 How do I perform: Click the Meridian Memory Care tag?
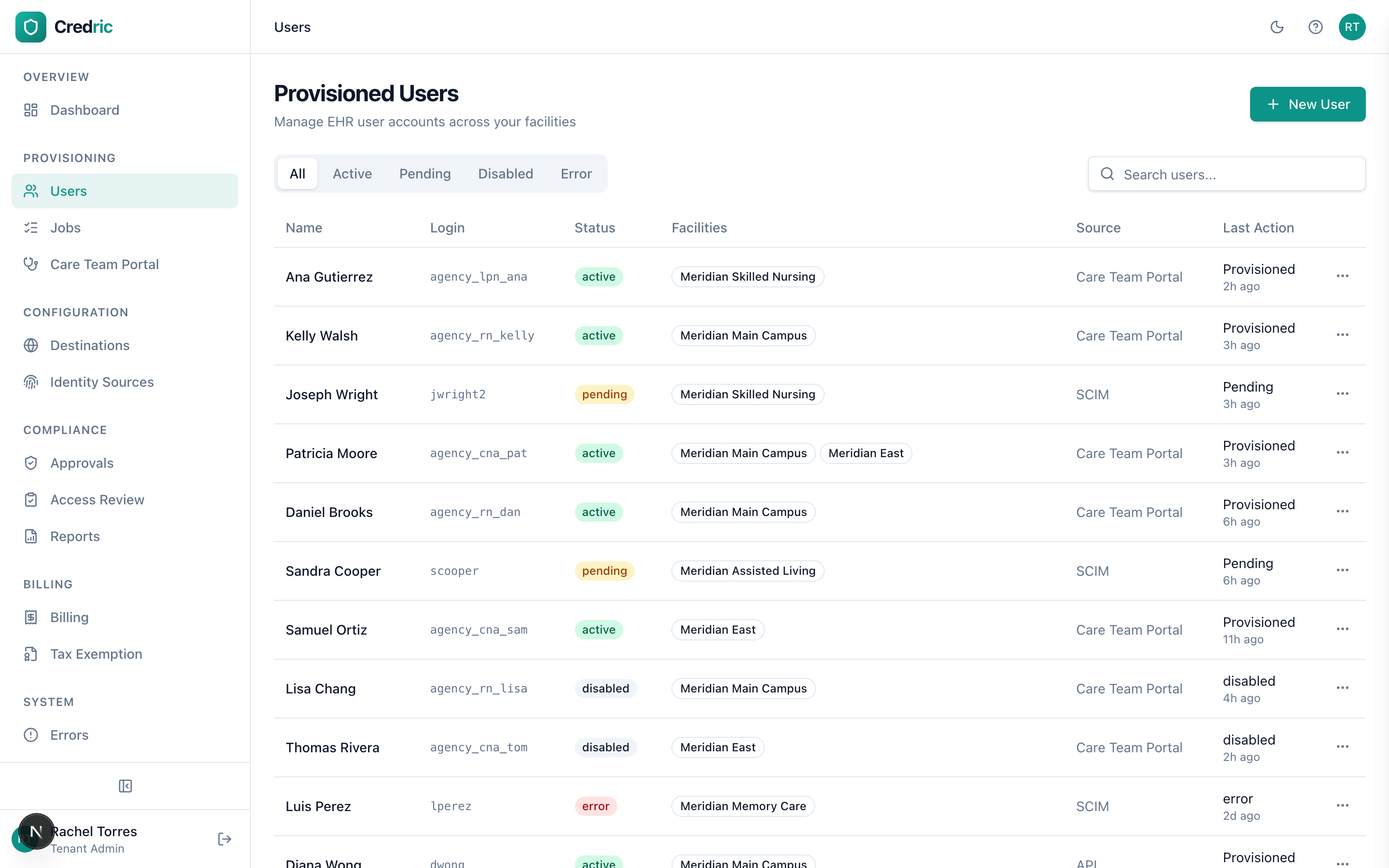(743, 807)
